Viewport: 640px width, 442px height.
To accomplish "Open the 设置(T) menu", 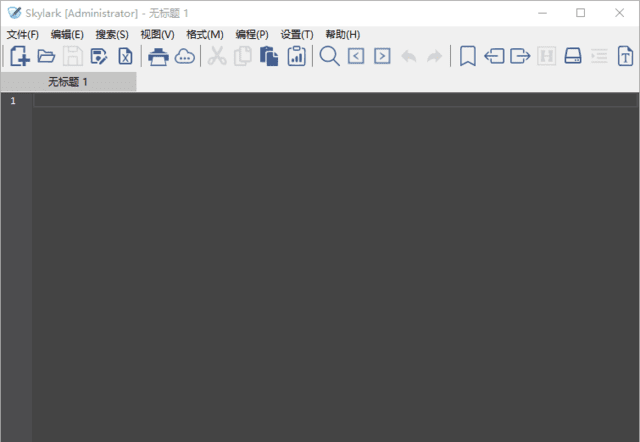I will tap(297, 35).
